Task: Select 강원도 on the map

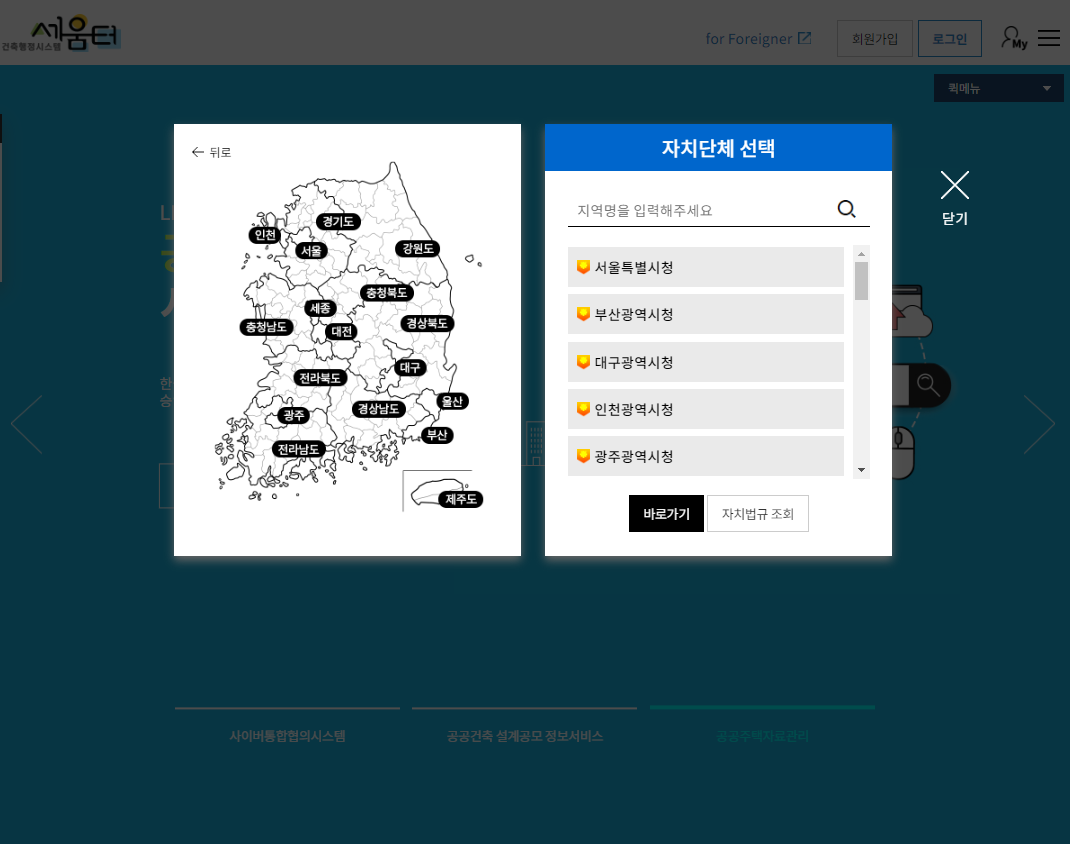Action: point(418,248)
